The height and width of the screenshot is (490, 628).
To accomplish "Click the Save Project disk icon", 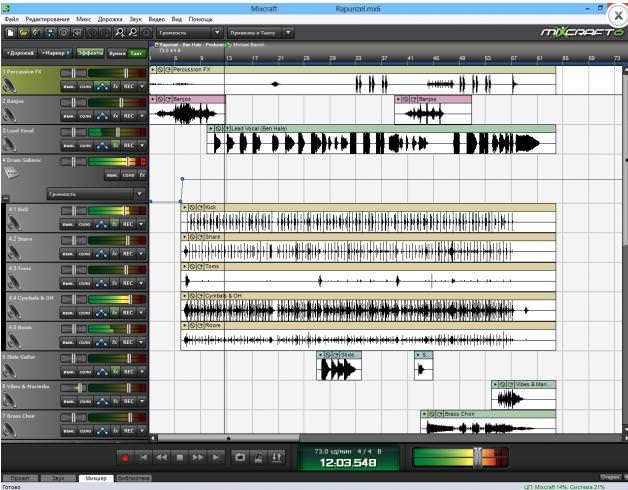I will pos(50,33).
